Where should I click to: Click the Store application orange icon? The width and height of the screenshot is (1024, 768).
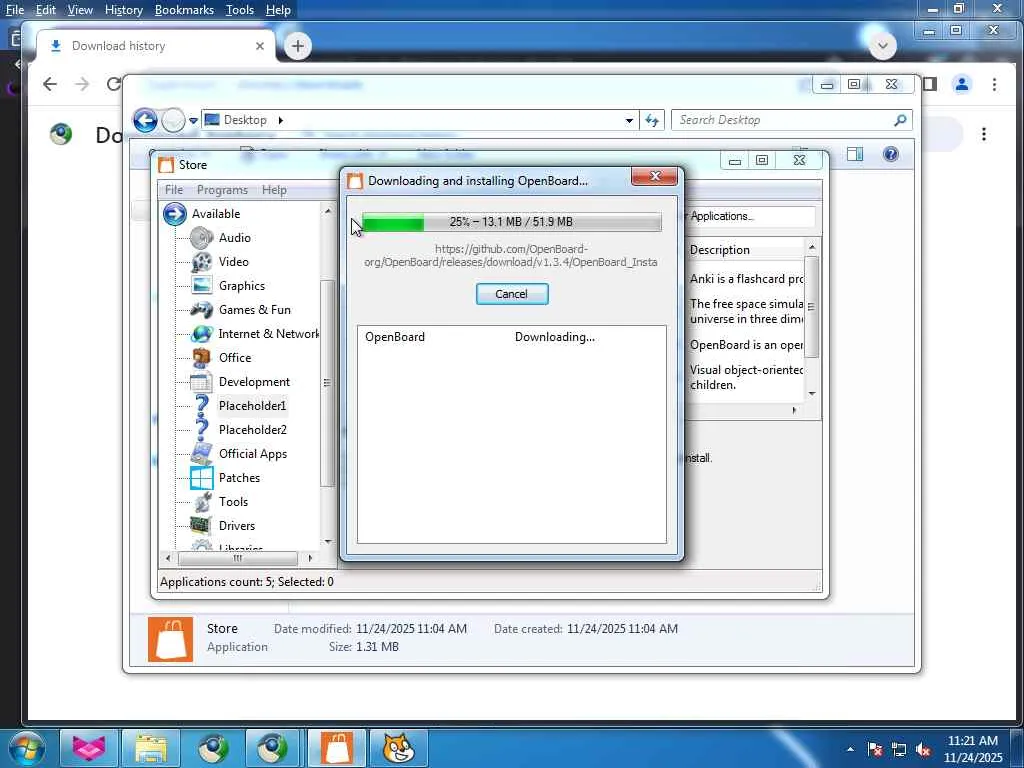click(x=170, y=639)
